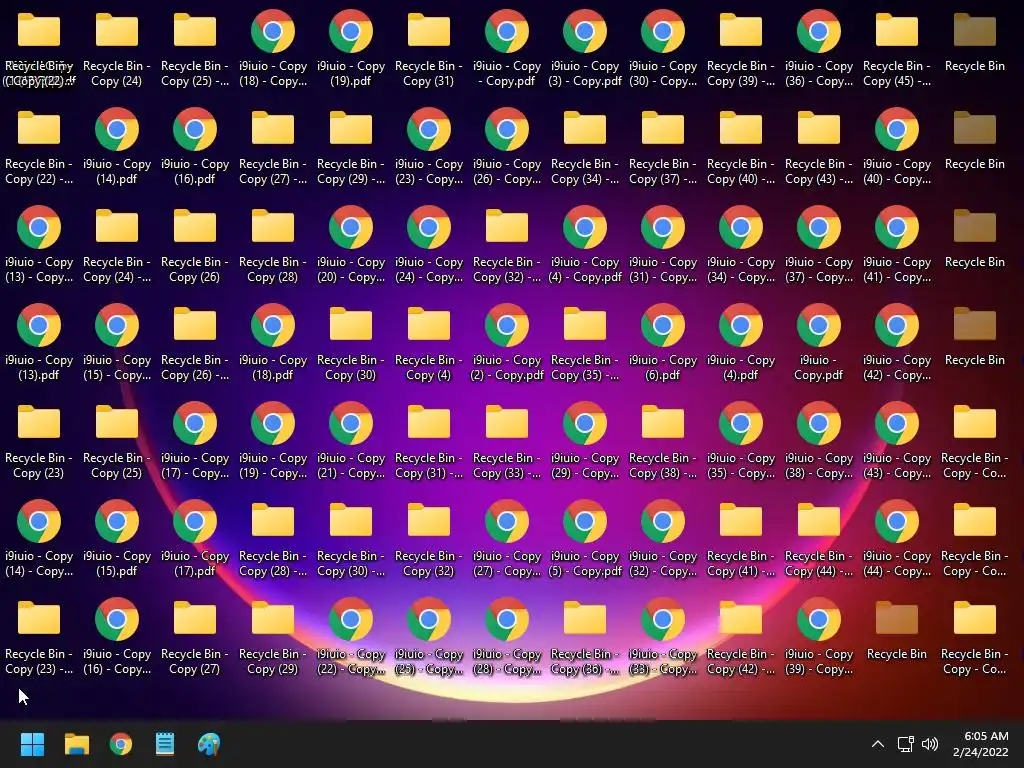
Task: Select file i9iuio - Copy (20) - Copy
Action: [x=351, y=245]
